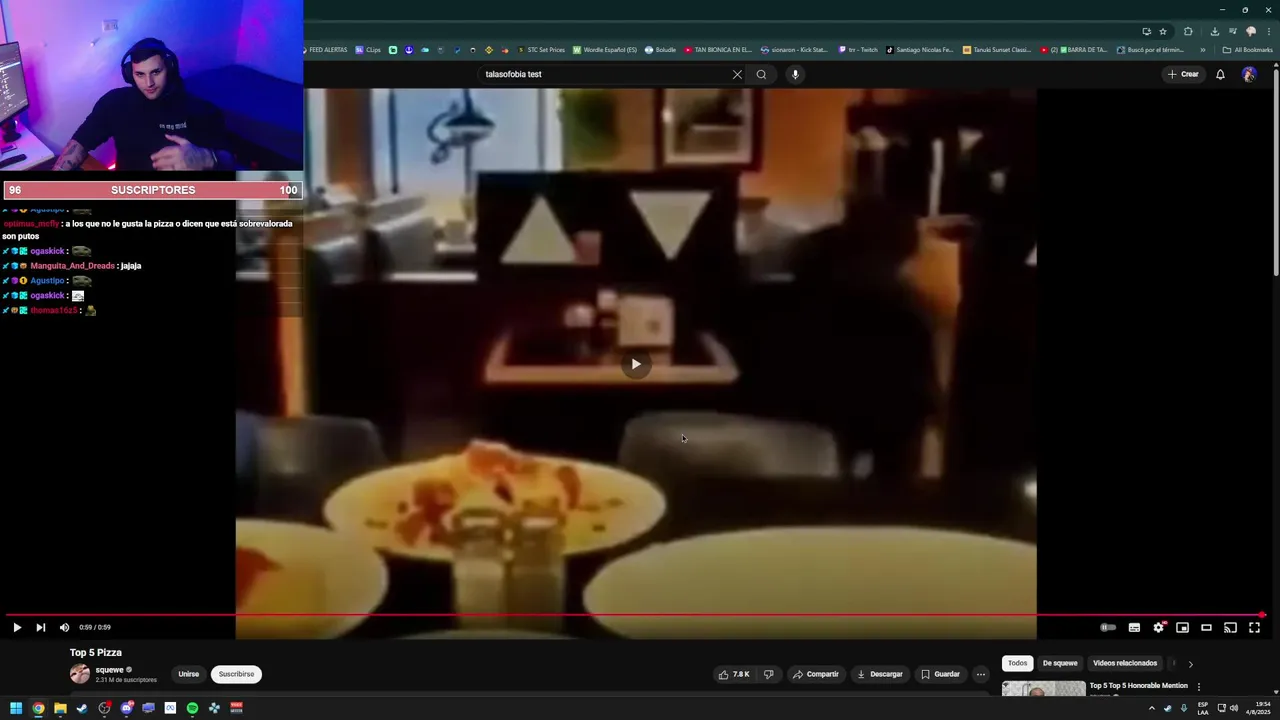
Task: Open Top 5 Top 5 Honorable Mention video
Action: point(1138,686)
